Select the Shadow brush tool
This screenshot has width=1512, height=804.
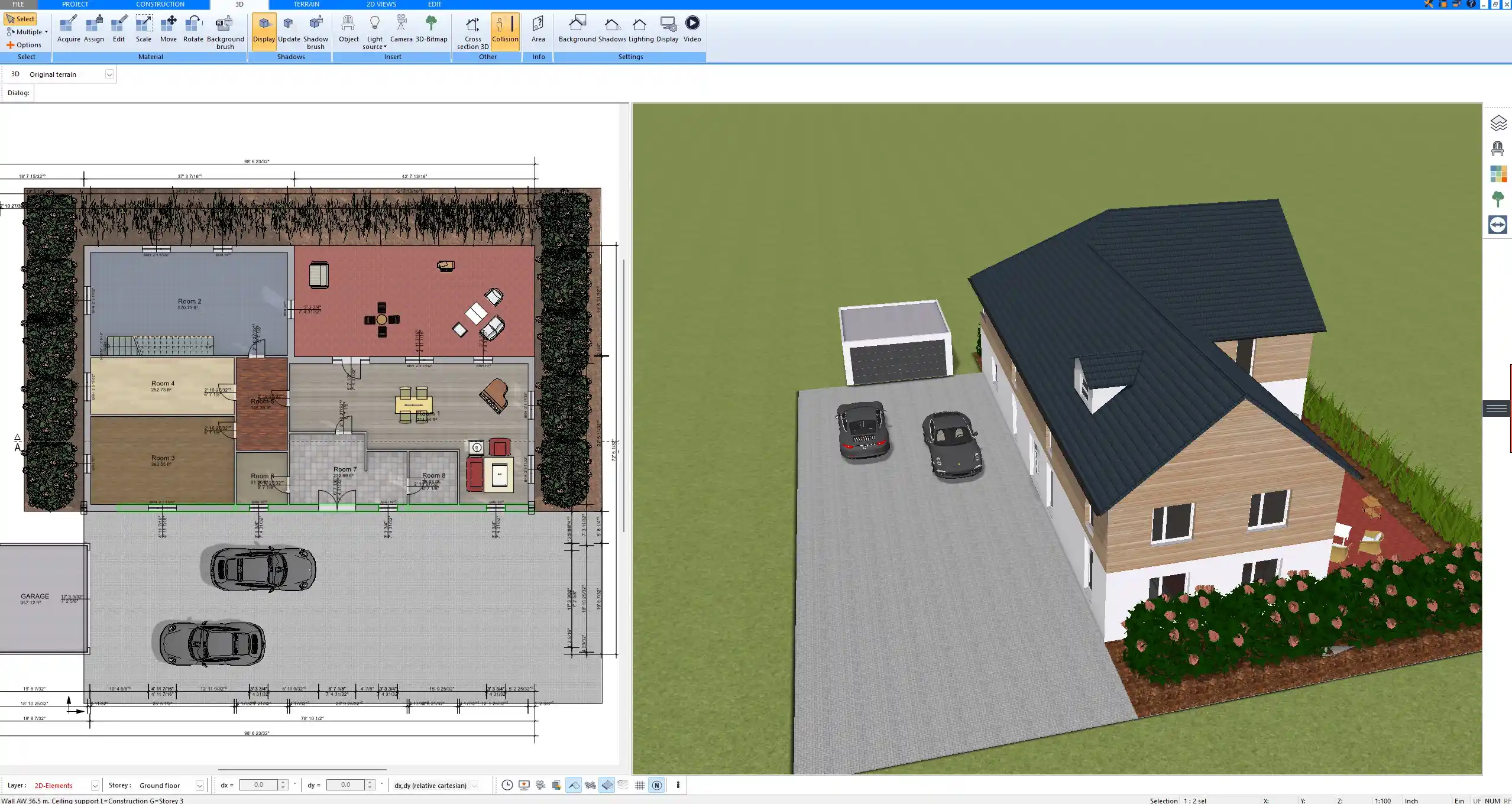(x=316, y=33)
